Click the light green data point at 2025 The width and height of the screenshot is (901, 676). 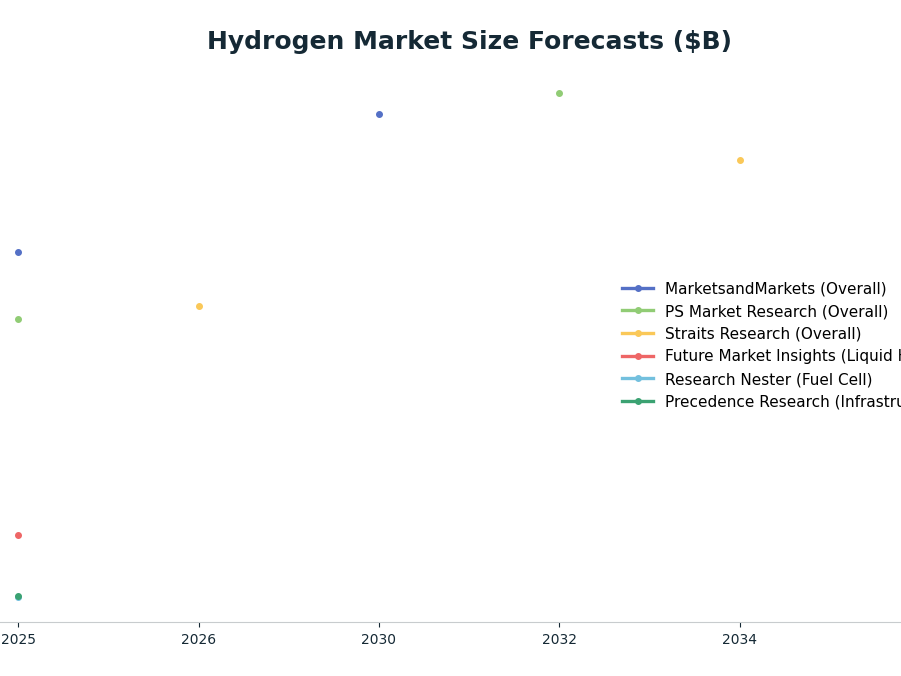[18, 320]
